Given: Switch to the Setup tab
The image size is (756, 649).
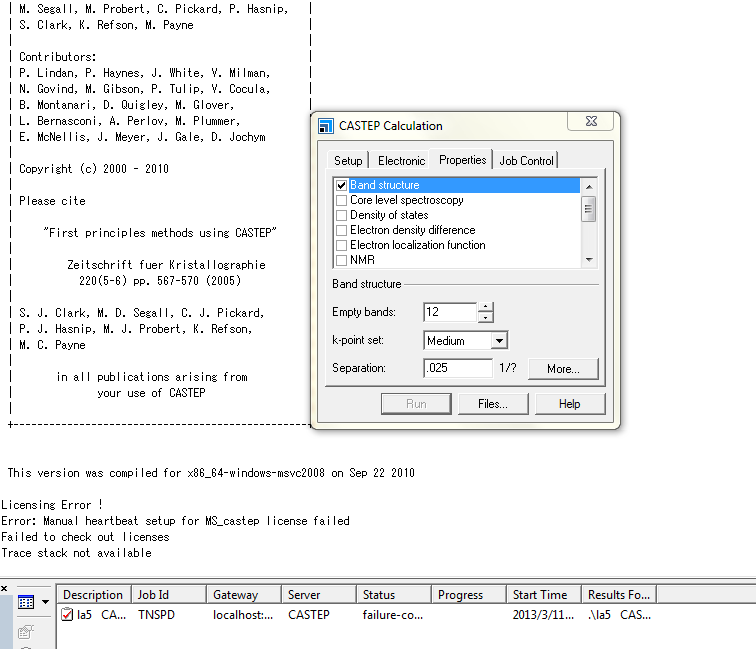Looking at the screenshot, I should point(348,161).
